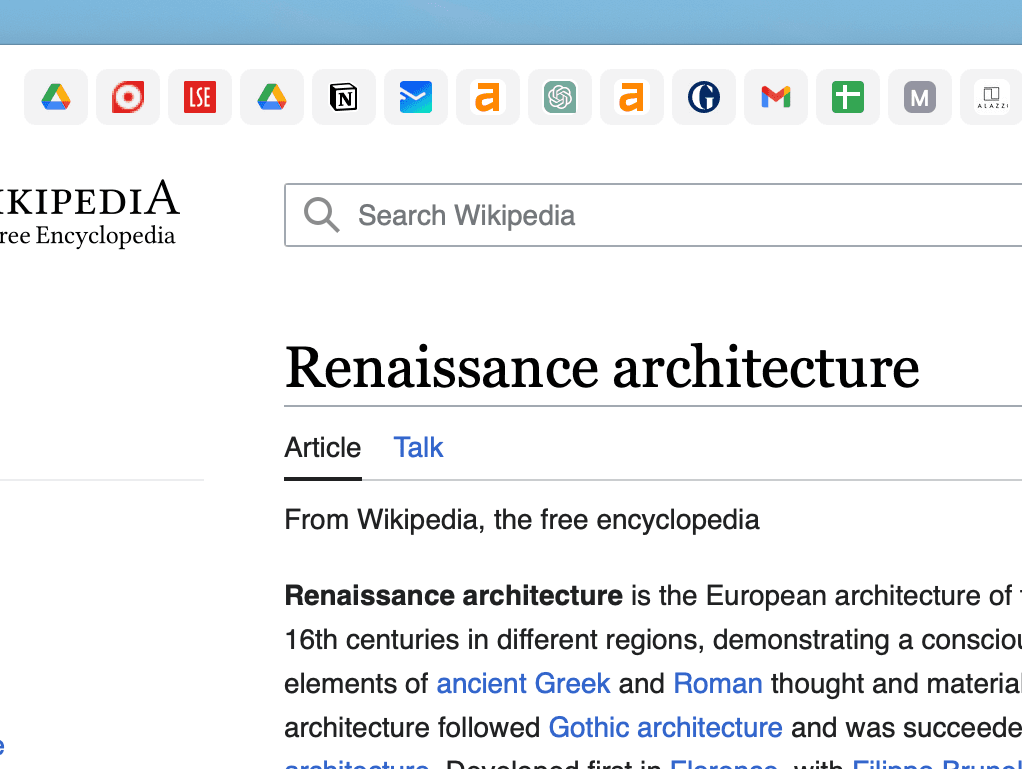Launch Gmail from the bookmarks bar
This screenshot has width=1022, height=769.
[x=776, y=97]
